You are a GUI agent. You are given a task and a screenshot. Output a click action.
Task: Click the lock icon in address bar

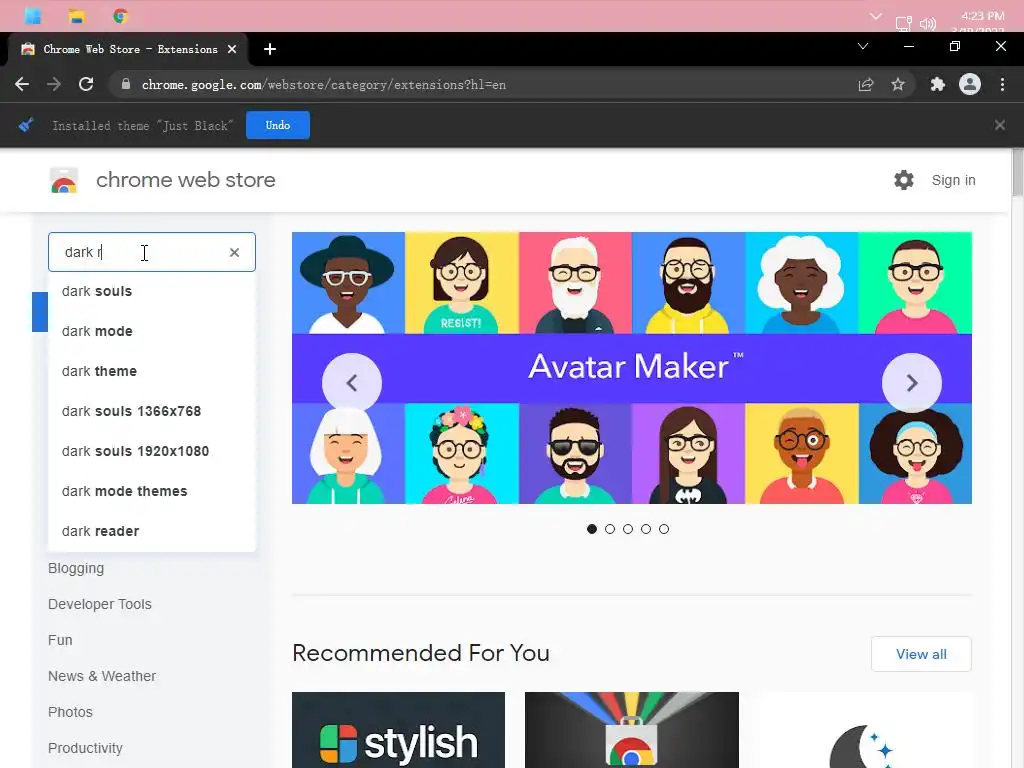(126, 84)
